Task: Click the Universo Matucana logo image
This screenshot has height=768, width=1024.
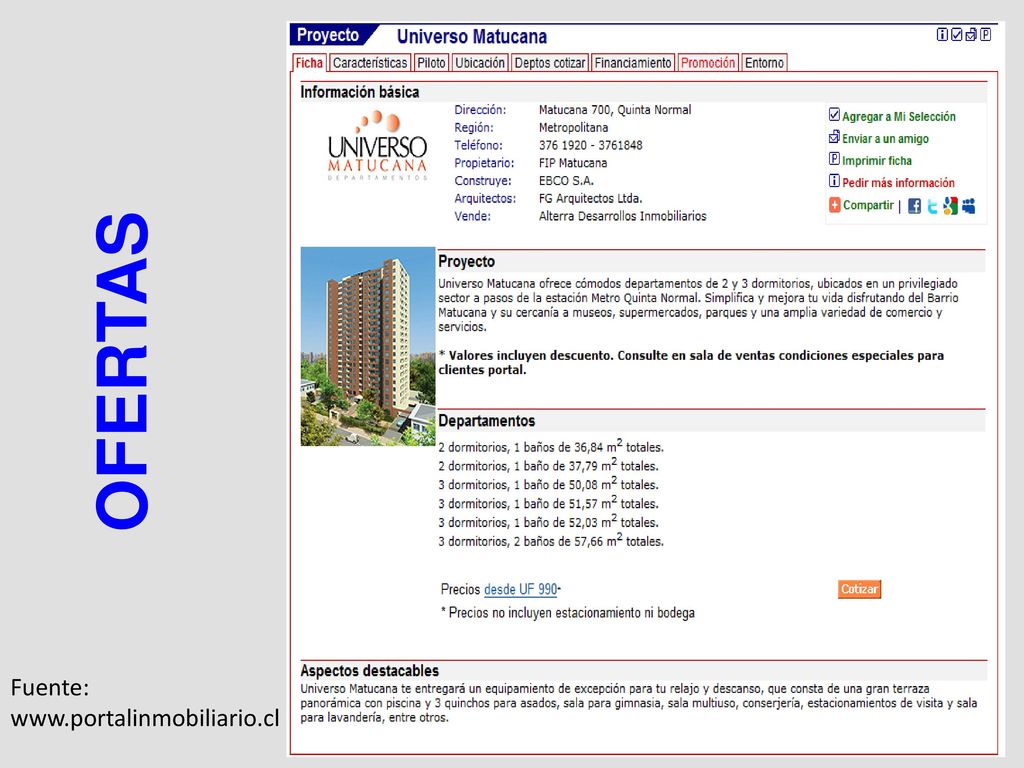Action: (x=377, y=146)
